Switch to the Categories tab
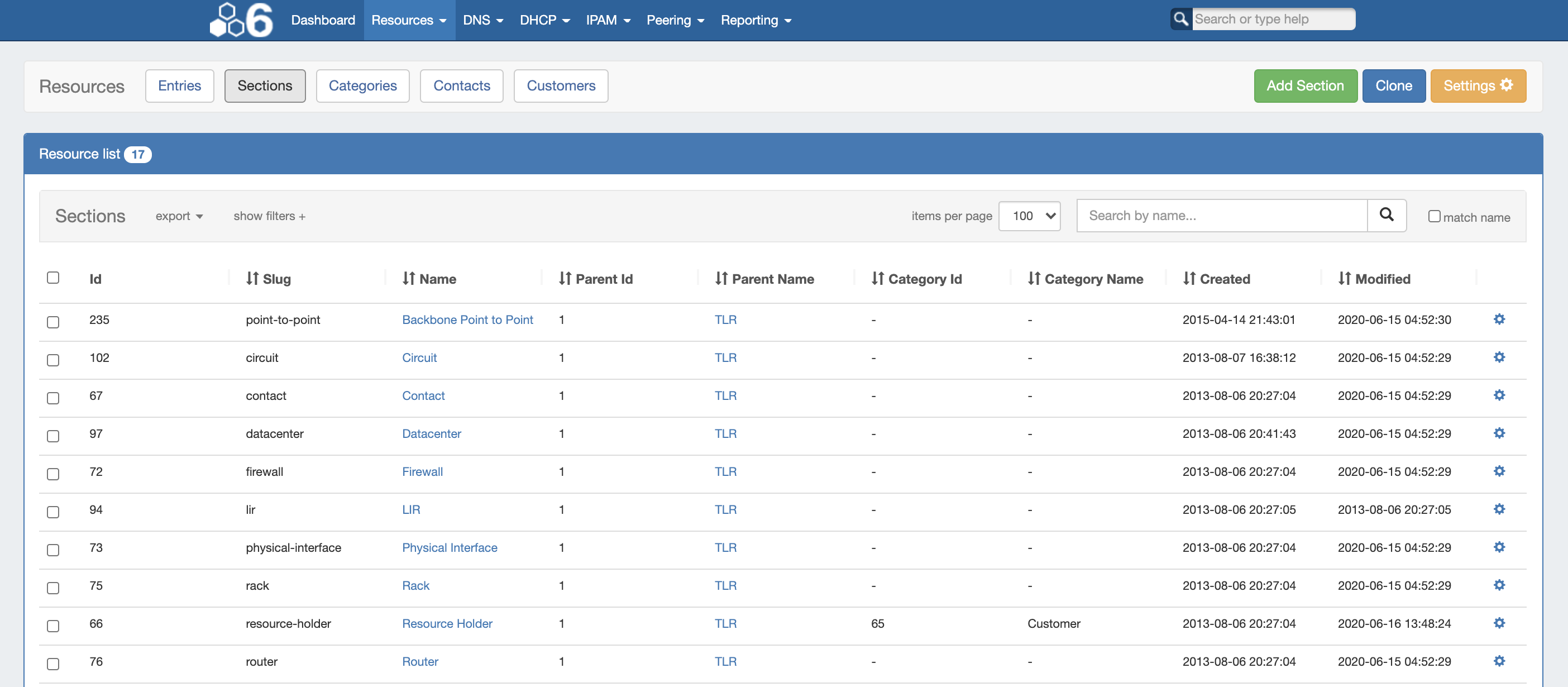This screenshot has height=687, width=1568. tap(362, 86)
